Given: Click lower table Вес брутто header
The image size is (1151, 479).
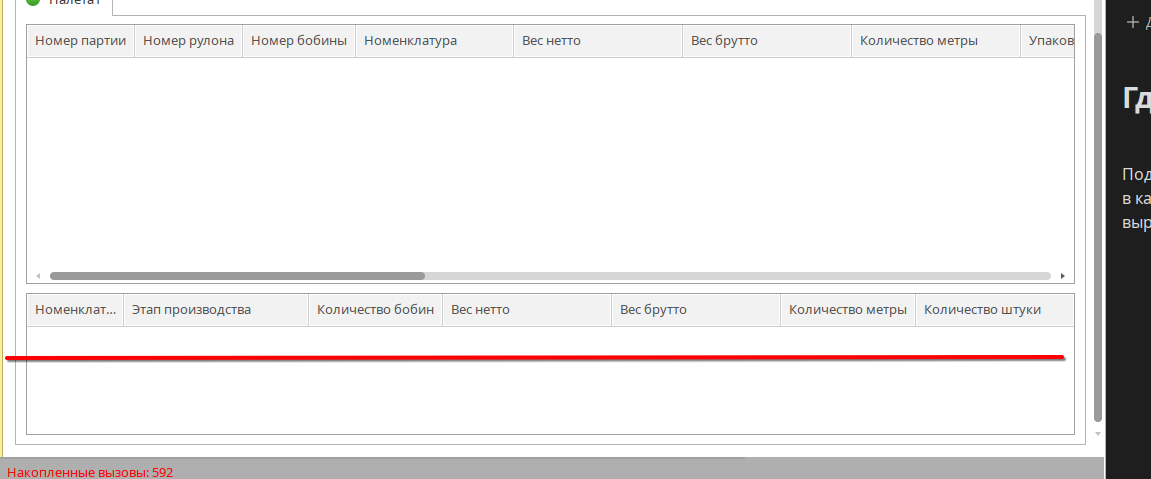Looking at the screenshot, I should point(695,310).
